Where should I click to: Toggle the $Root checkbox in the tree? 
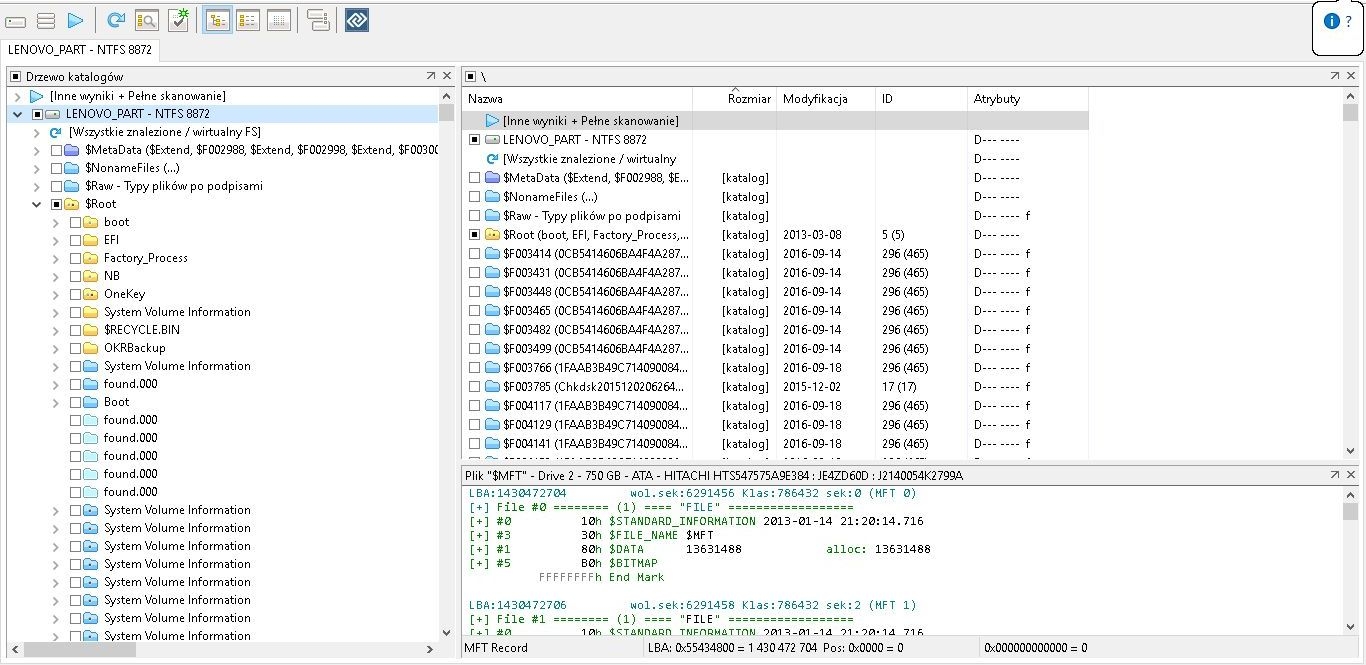tap(56, 204)
